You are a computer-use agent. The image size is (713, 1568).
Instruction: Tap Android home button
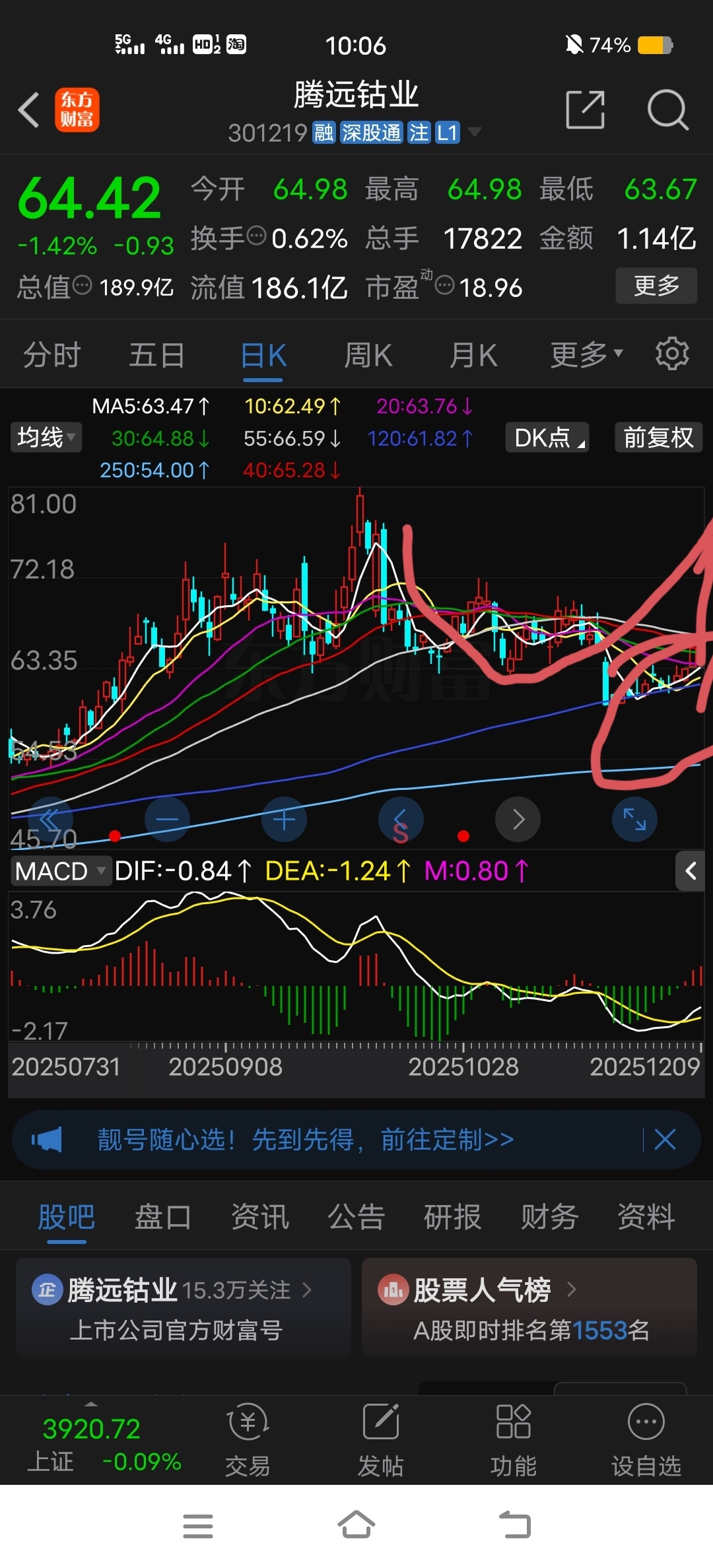click(x=356, y=1524)
